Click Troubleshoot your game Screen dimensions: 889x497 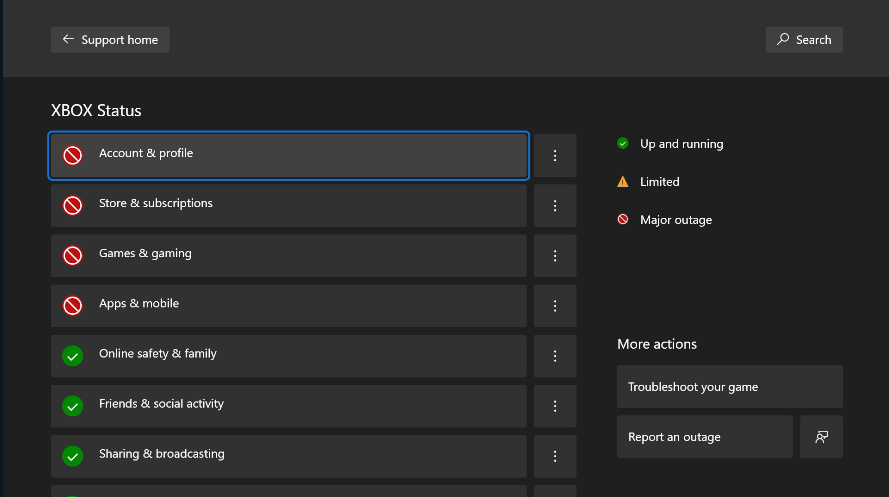[x=730, y=386]
